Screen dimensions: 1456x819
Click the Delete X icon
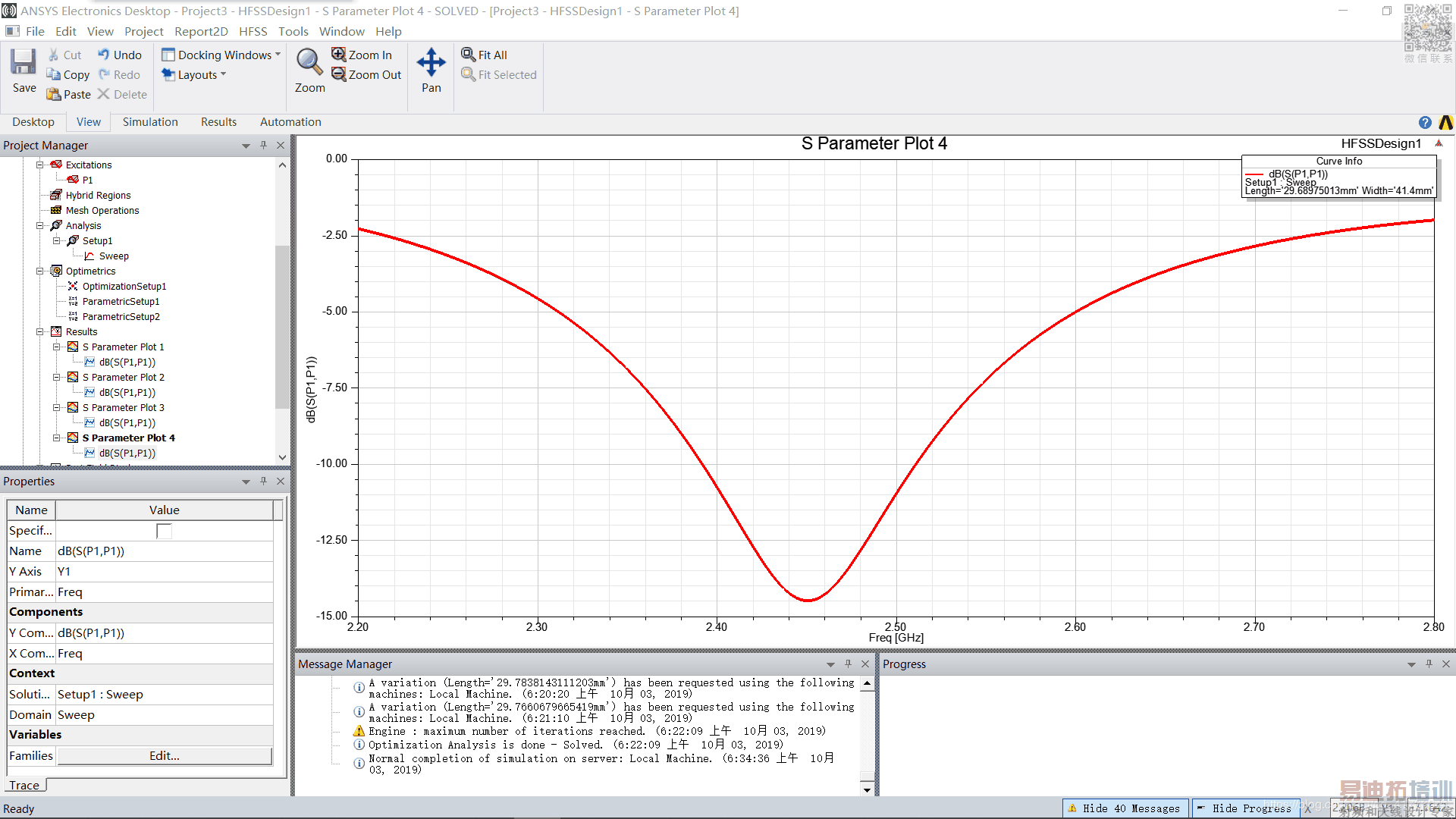point(103,94)
